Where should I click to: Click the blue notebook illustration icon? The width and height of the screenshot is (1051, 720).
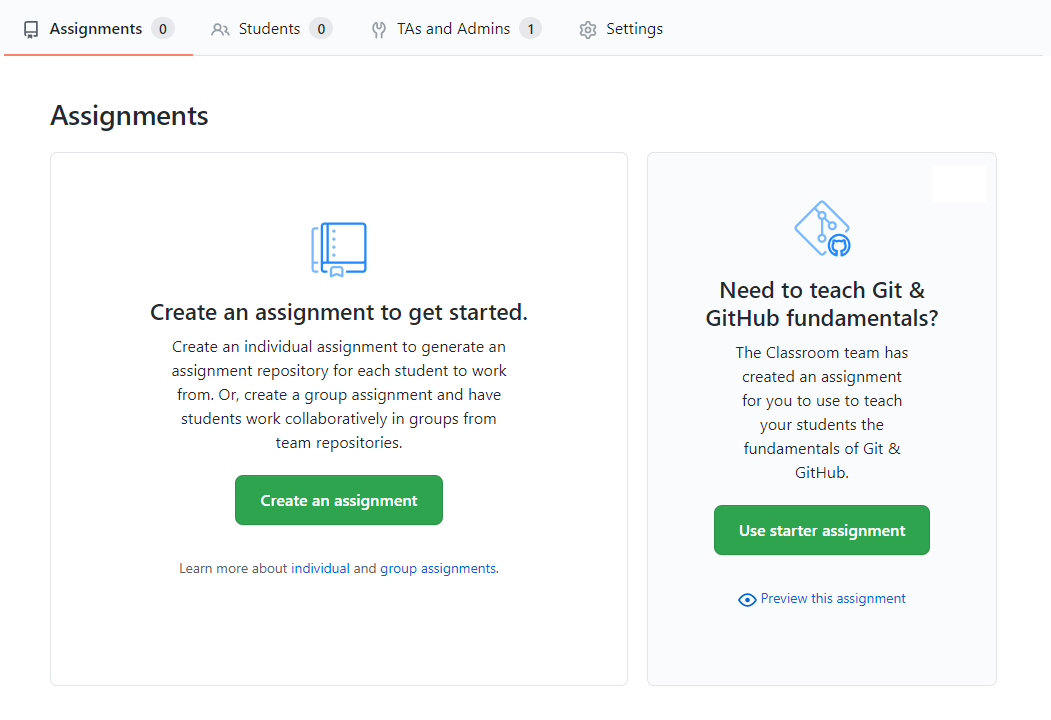[338, 249]
